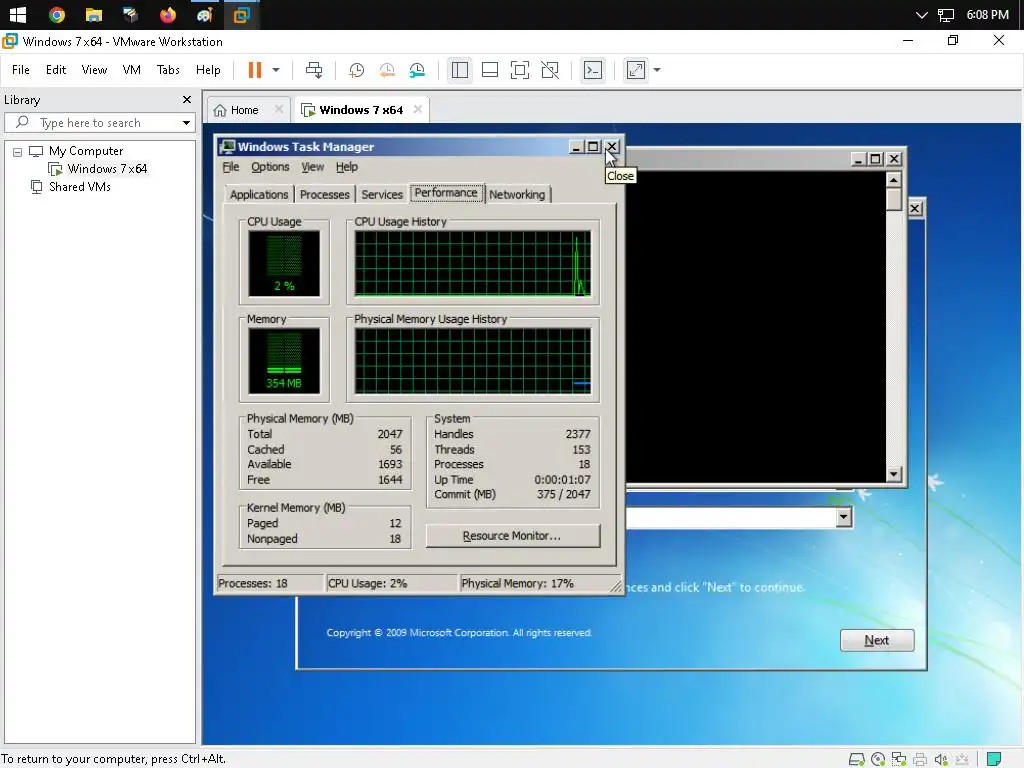Click the console window scroll down arrow
The image size is (1024, 768).
(894, 474)
